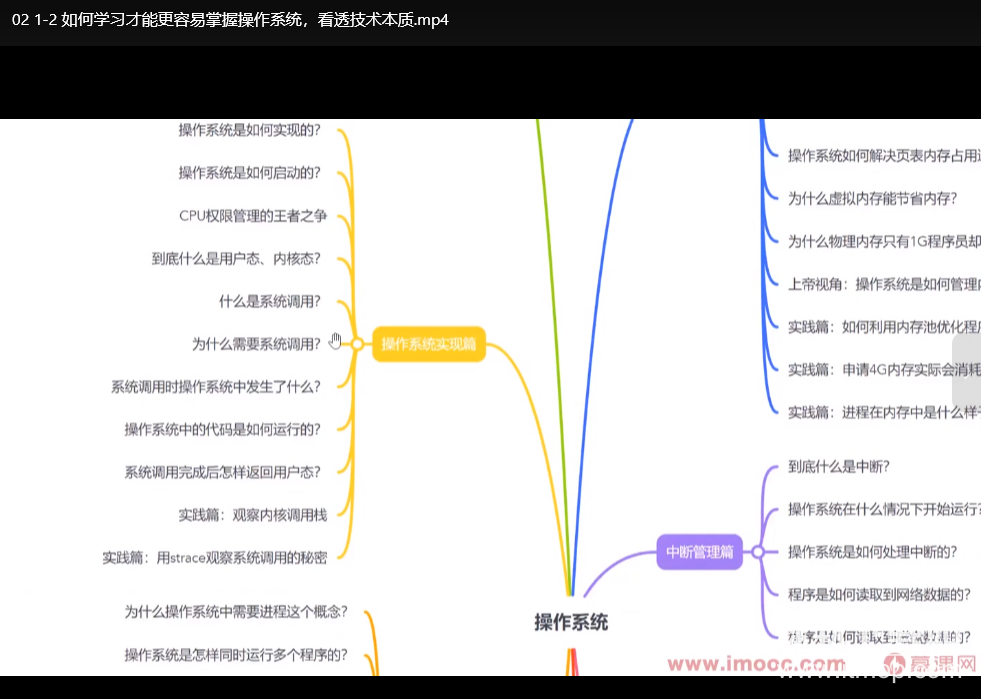This screenshot has height=699, width=981.
Task: Select the topic 操作系统是如何实现的?
Action: 250,130
